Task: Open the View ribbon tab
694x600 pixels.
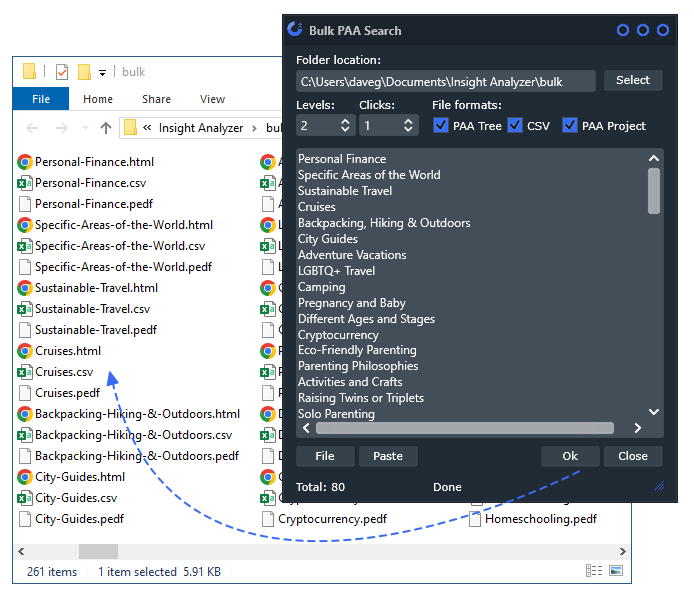Action: point(212,99)
